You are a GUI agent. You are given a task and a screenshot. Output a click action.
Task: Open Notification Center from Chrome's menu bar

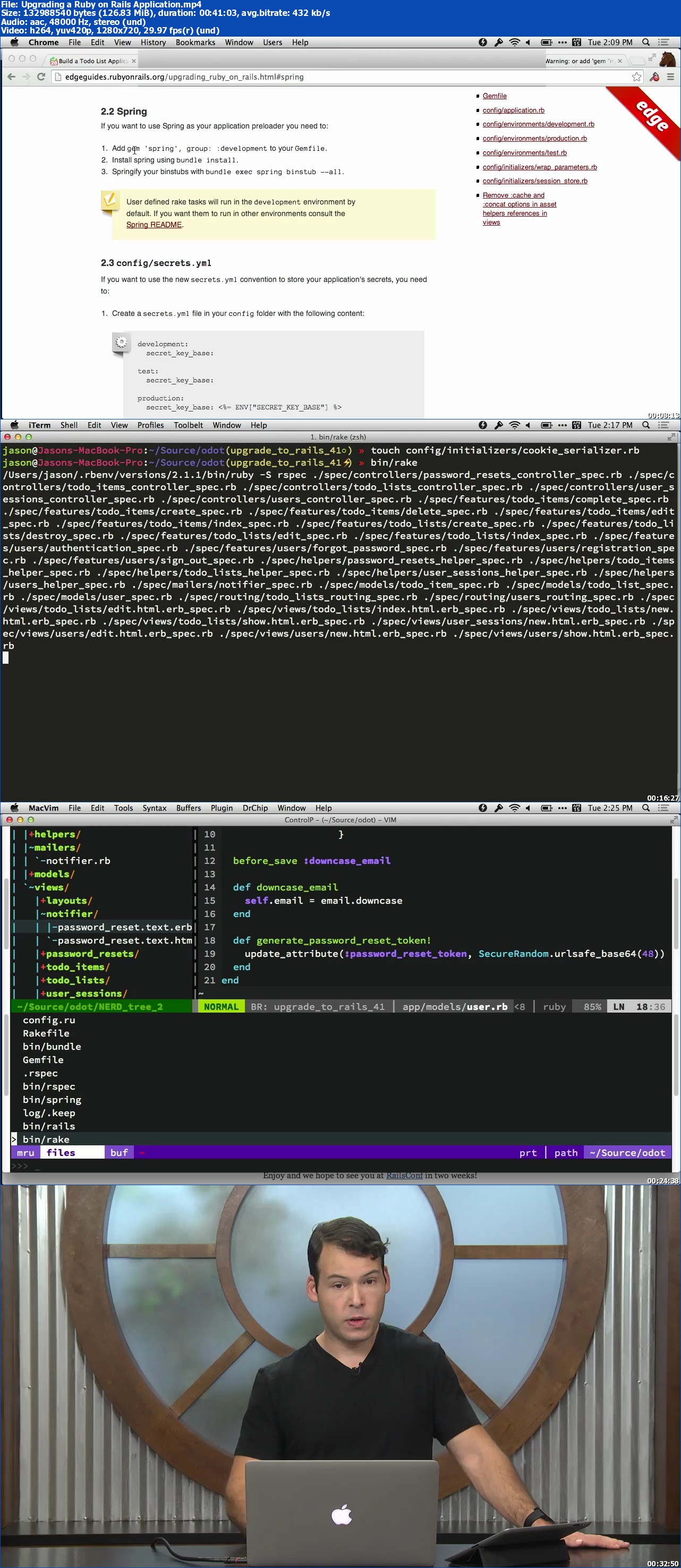click(664, 42)
